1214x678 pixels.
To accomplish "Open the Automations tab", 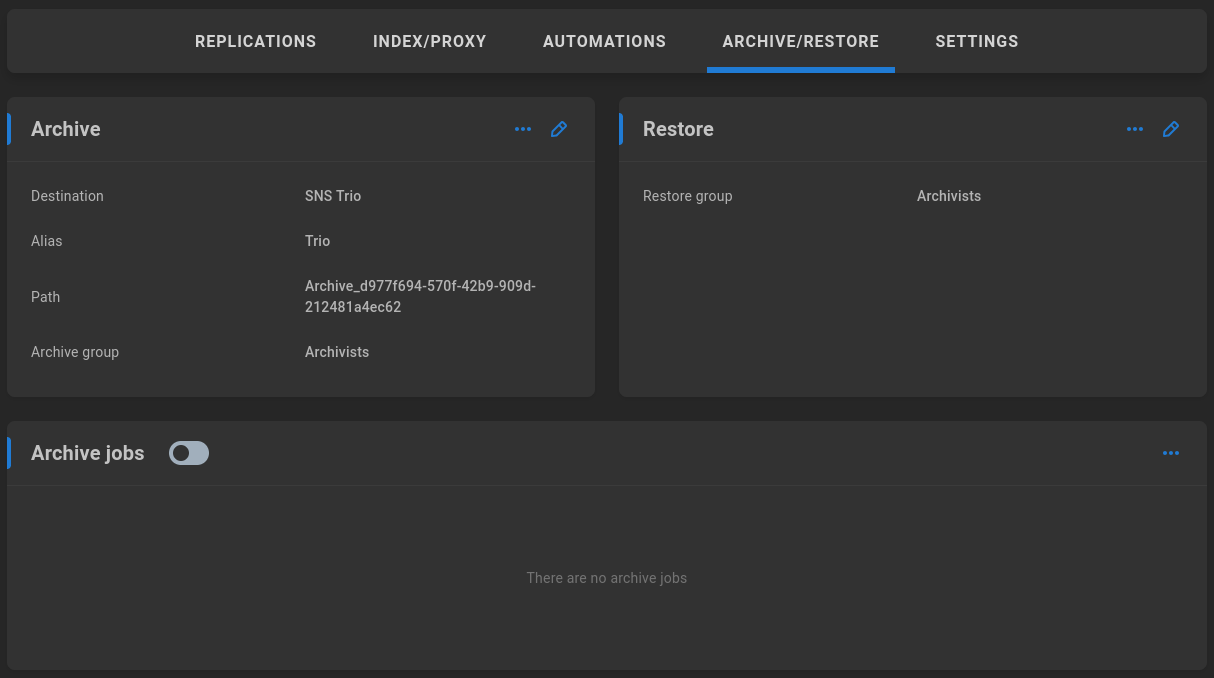I will [x=604, y=41].
